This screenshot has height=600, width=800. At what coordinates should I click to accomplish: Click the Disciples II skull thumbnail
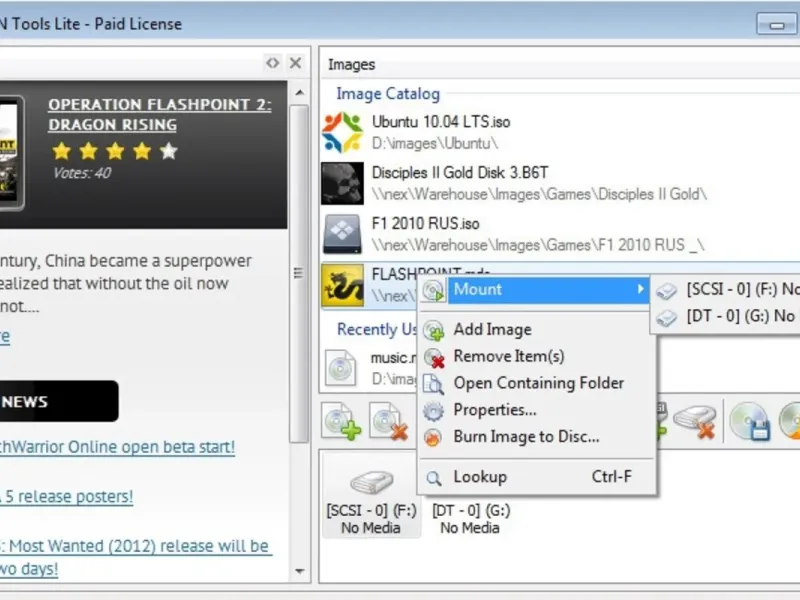tap(342, 183)
